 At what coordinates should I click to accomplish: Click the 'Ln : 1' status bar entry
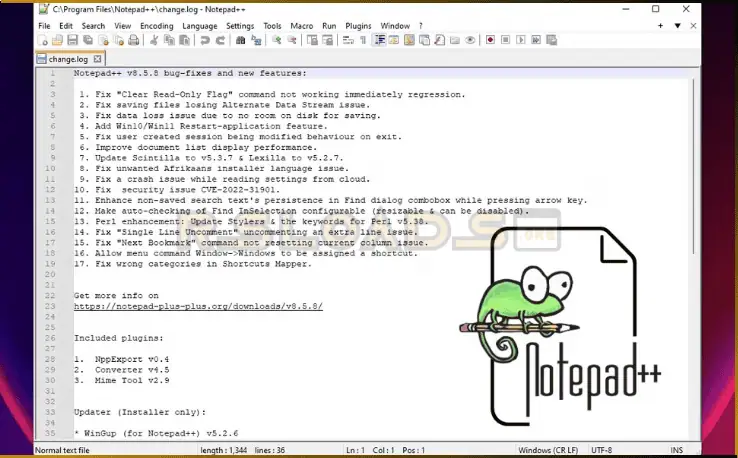click(355, 450)
